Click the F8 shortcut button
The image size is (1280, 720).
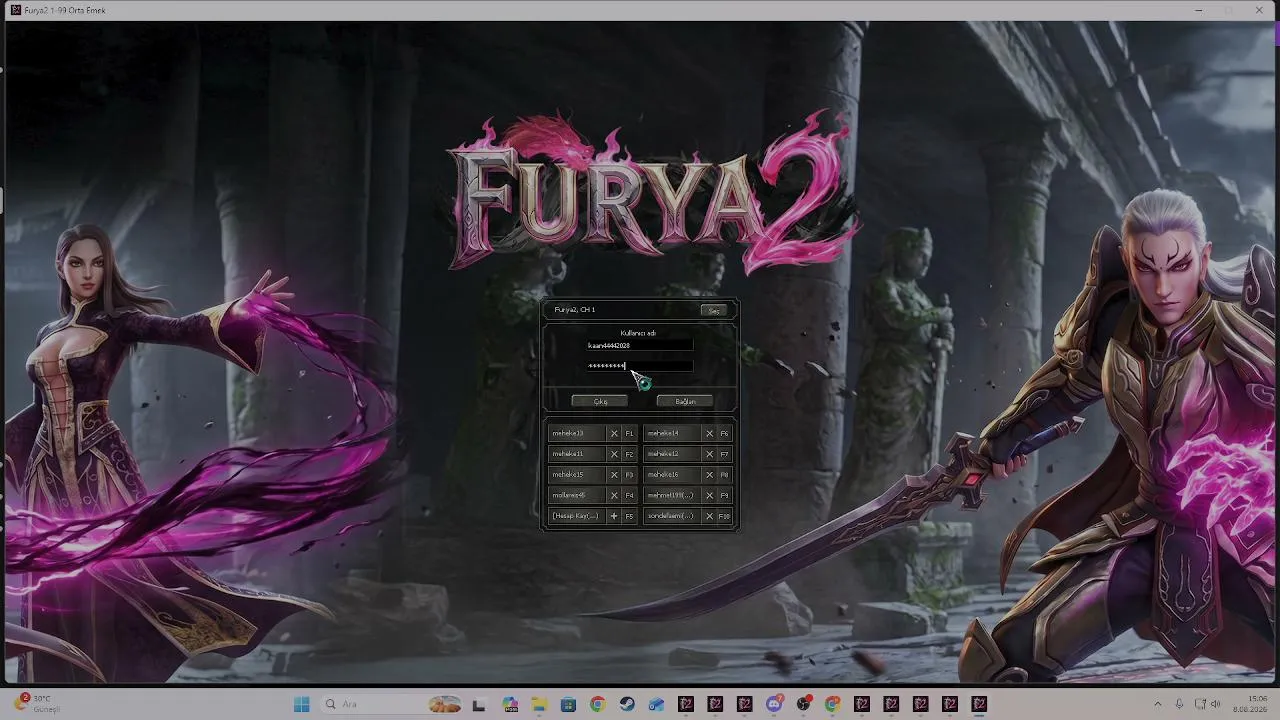point(725,475)
